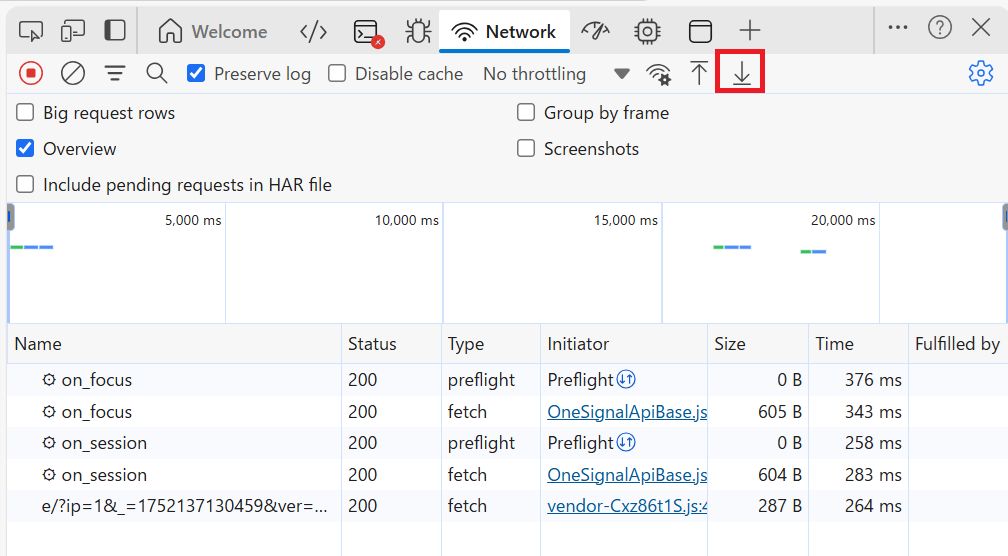Open network conditions wifi-gear icon
Image resolution: width=1008 pixels, height=556 pixels.
click(x=658, y=74)
